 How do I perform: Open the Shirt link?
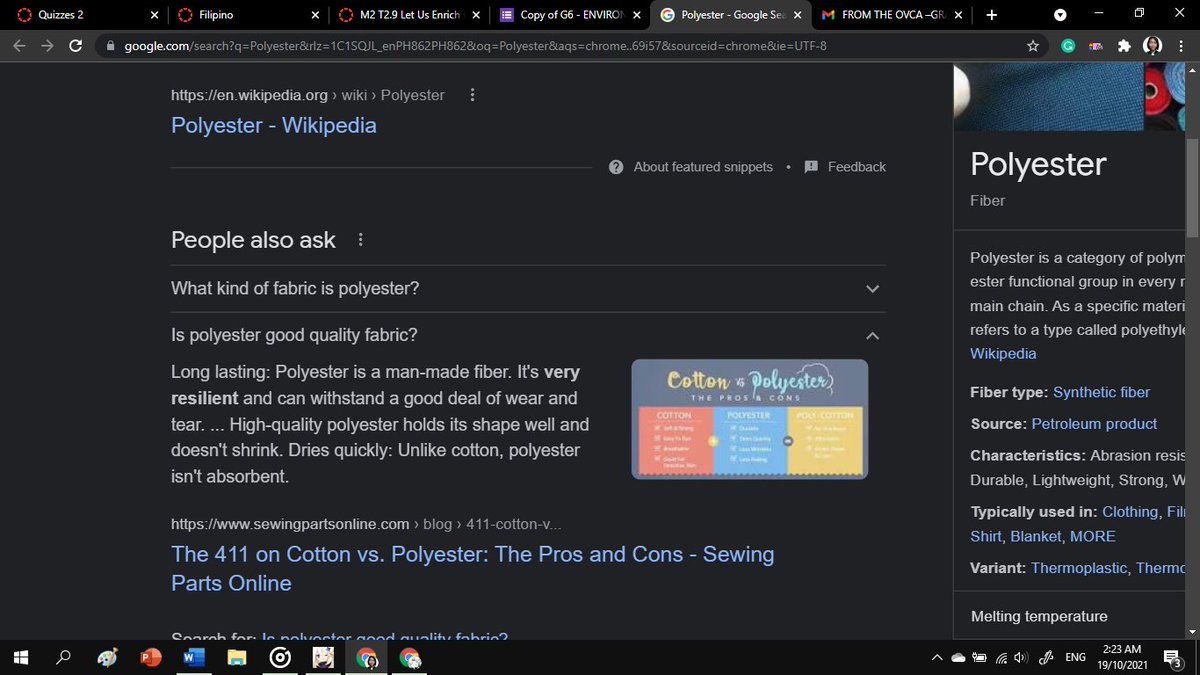tap(986, 536)
